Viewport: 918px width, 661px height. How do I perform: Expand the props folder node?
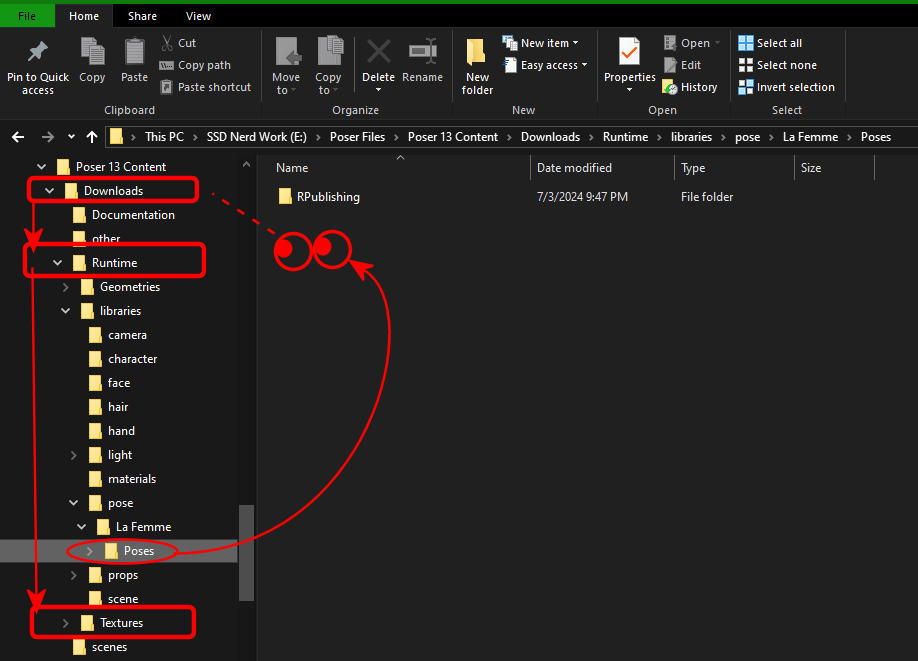click(x=74, y=575)
